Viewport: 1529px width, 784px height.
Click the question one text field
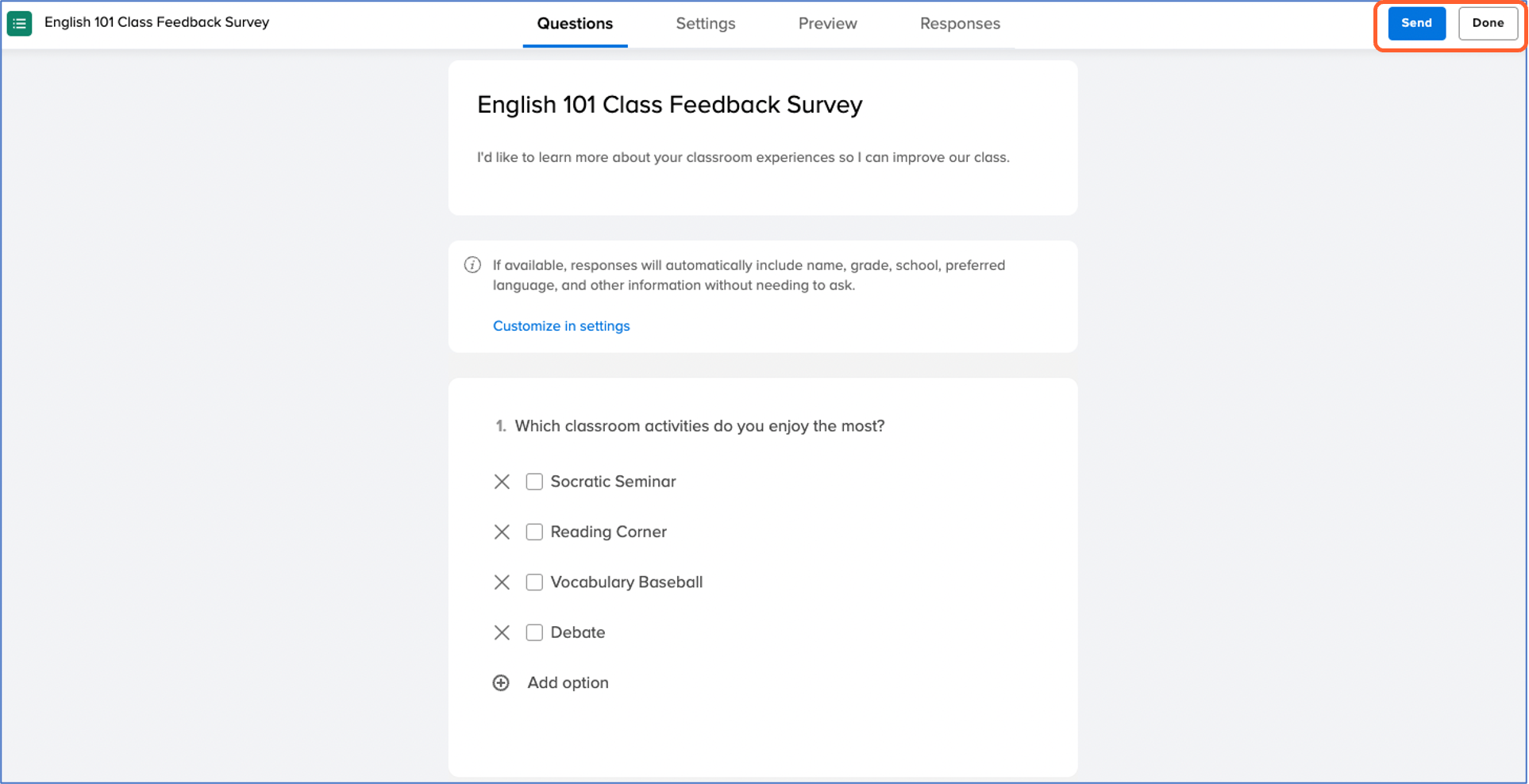click(x=699, y=426)
